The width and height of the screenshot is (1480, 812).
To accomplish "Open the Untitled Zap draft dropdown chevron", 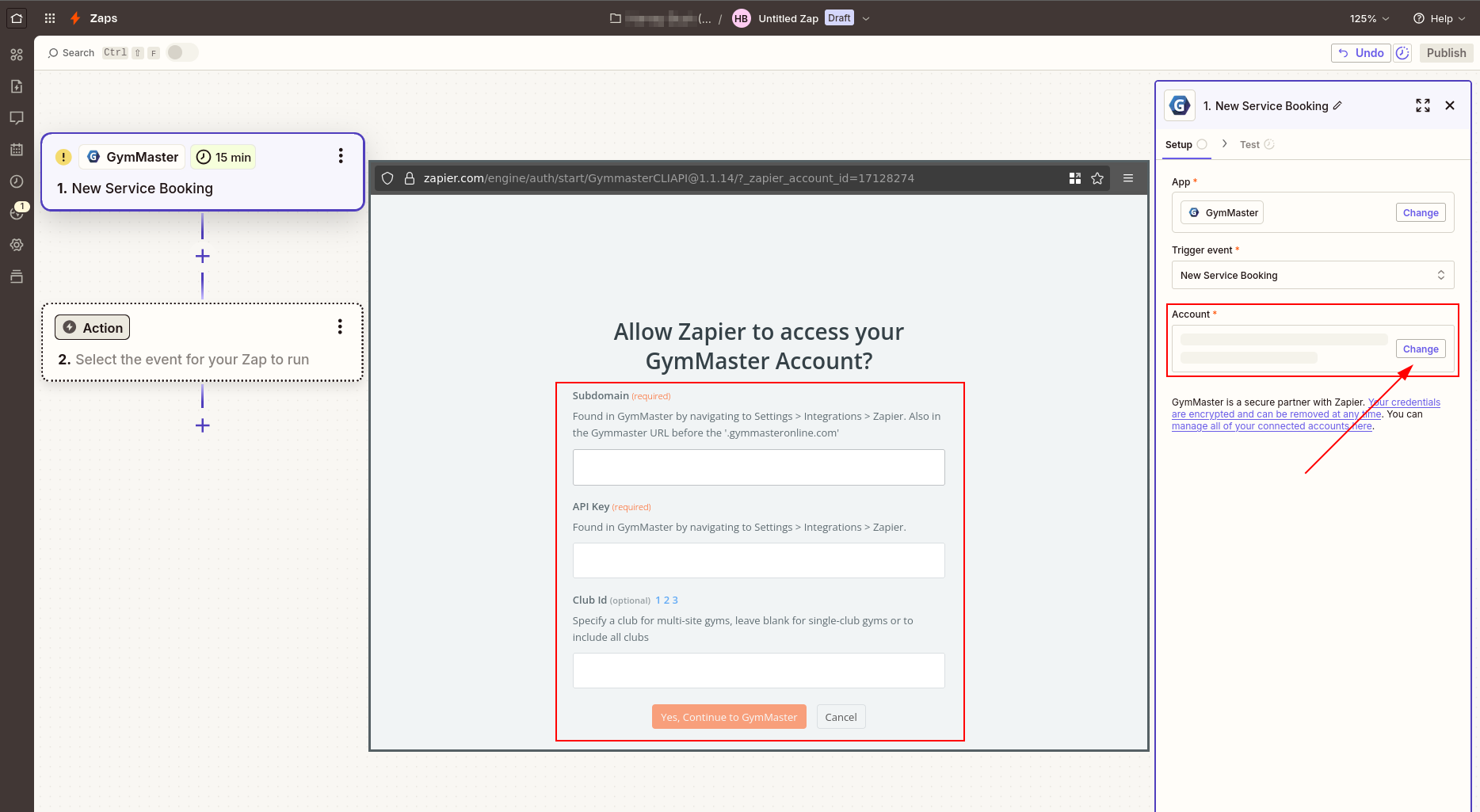I will (866, 18).
